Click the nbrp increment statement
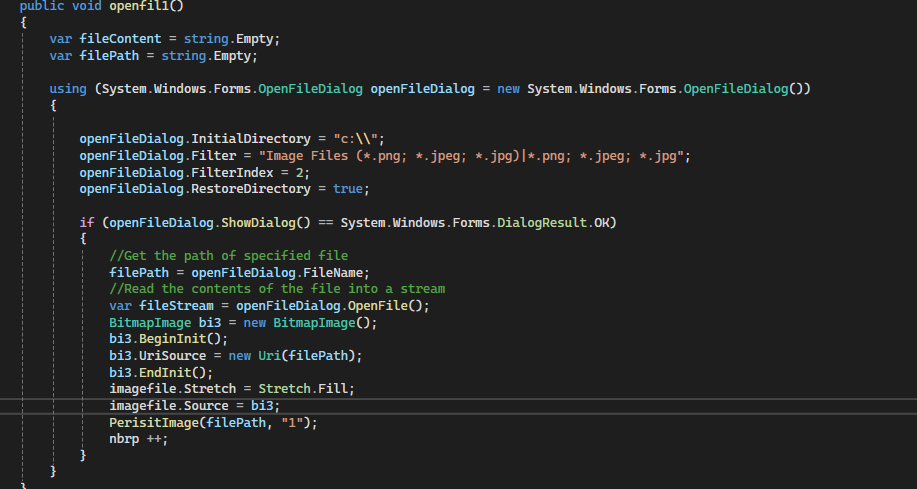The height and width of the screenshot is (489, 917). [x=138, y=439]
